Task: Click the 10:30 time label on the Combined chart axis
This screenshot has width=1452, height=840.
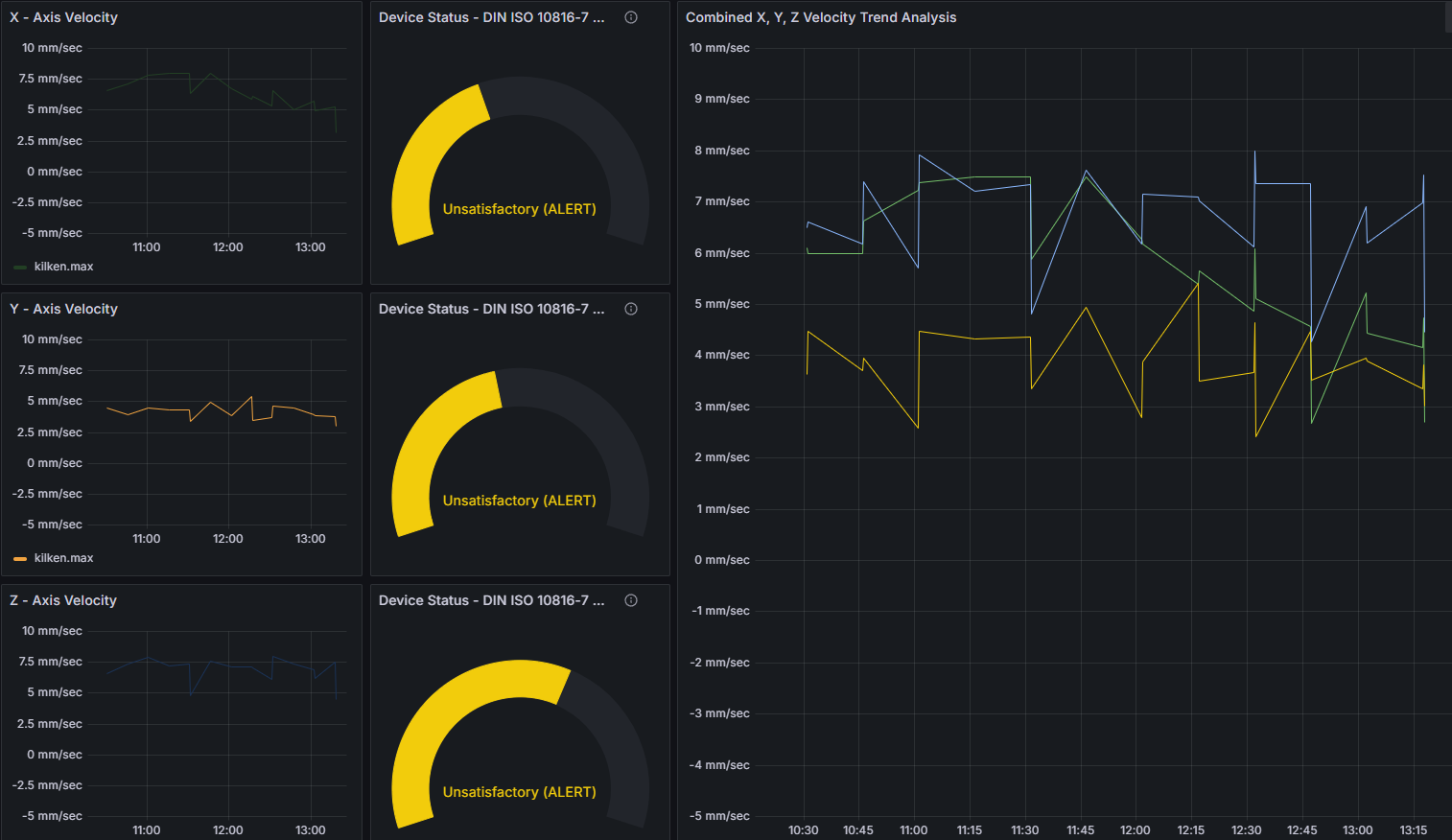Action: [803, 830]
